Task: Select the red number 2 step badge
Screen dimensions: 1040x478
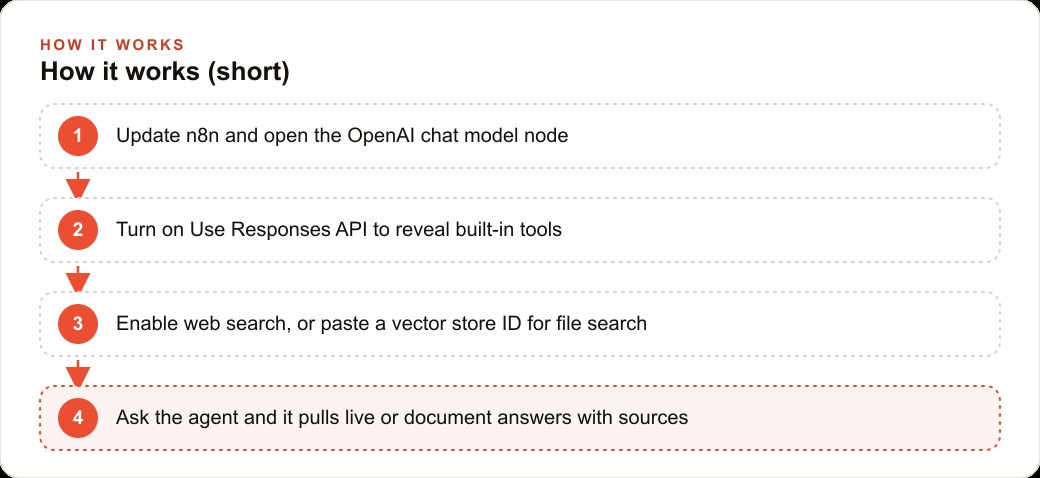Action: point(78,230)
